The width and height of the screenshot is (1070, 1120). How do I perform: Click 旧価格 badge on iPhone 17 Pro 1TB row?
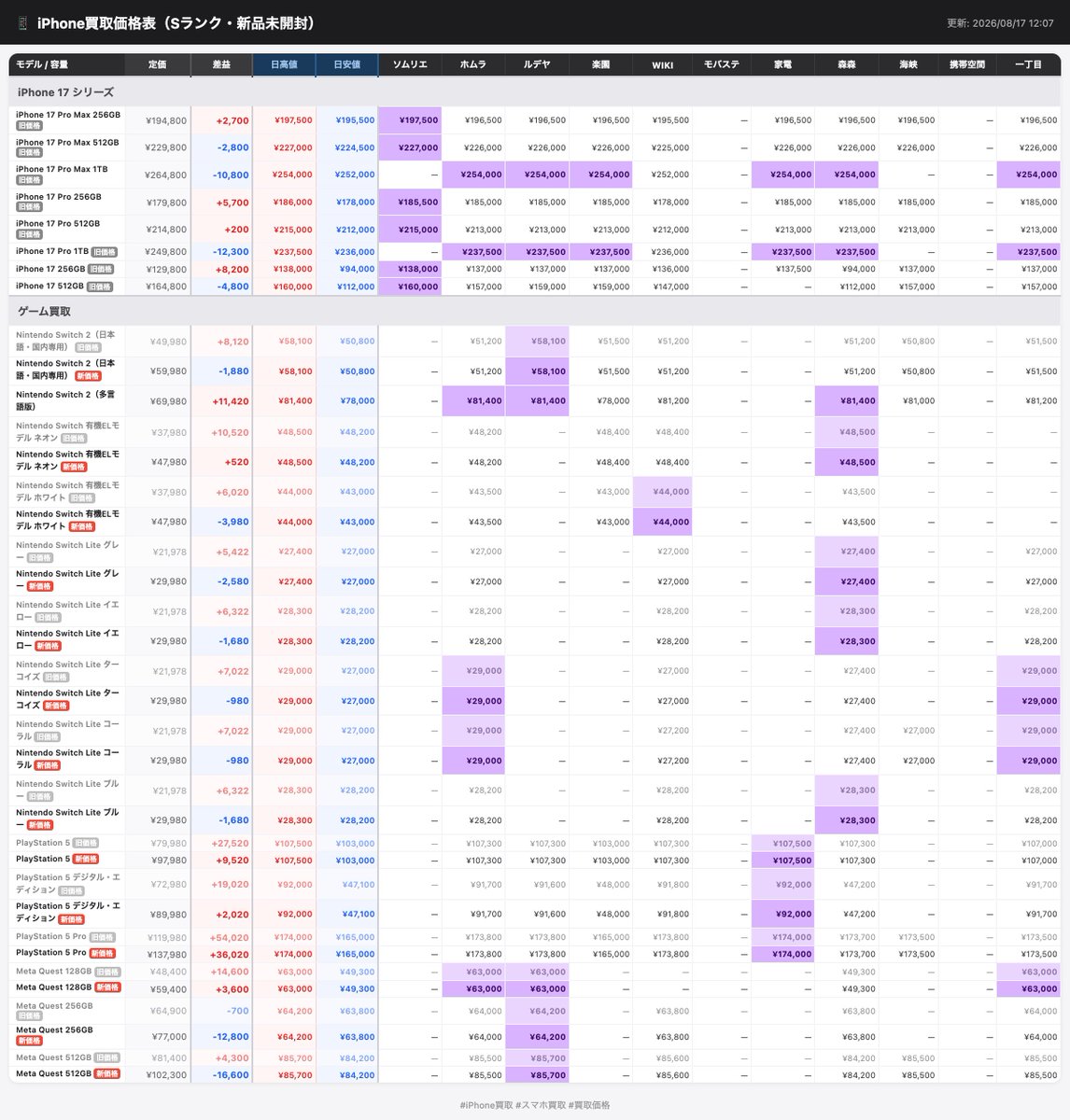pos(106,252)
